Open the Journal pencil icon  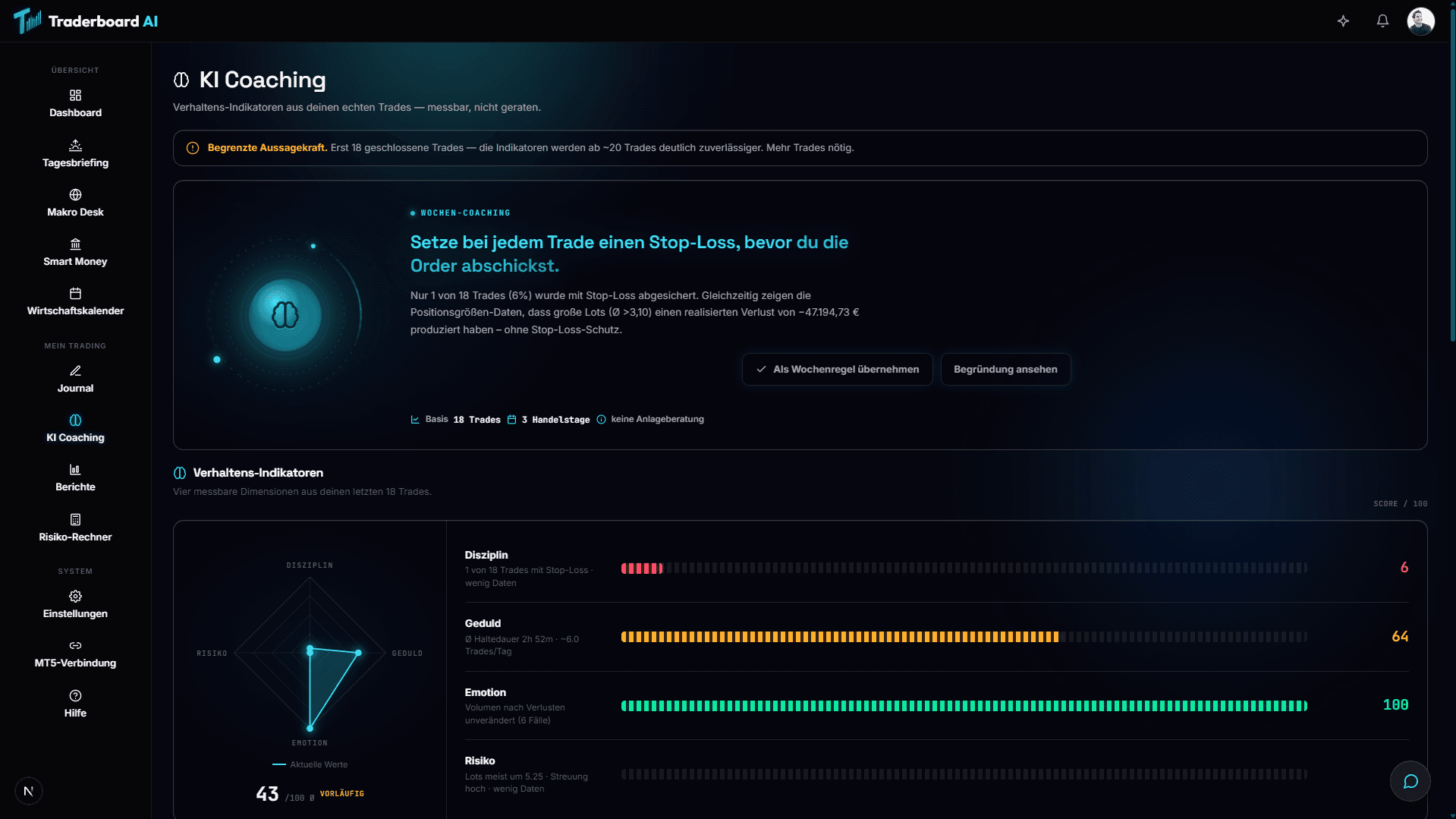point(75,371)
